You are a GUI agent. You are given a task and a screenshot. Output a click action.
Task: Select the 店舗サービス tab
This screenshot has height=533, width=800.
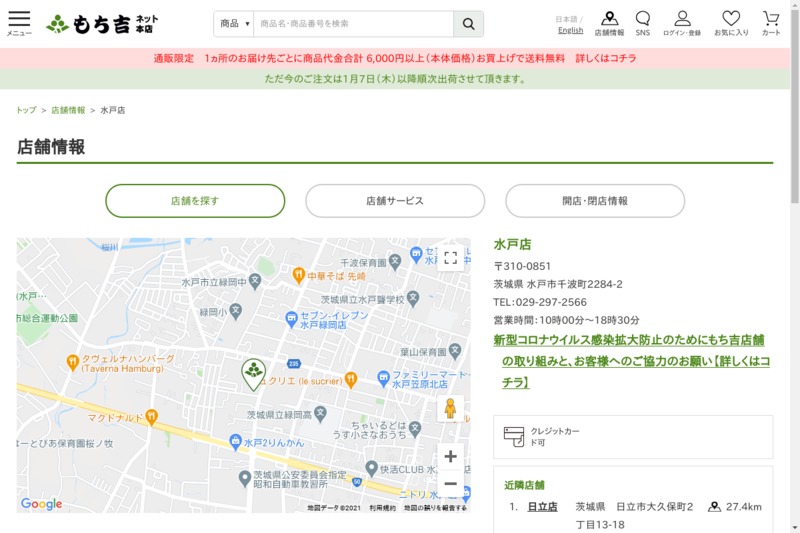(x=395, y=201)
